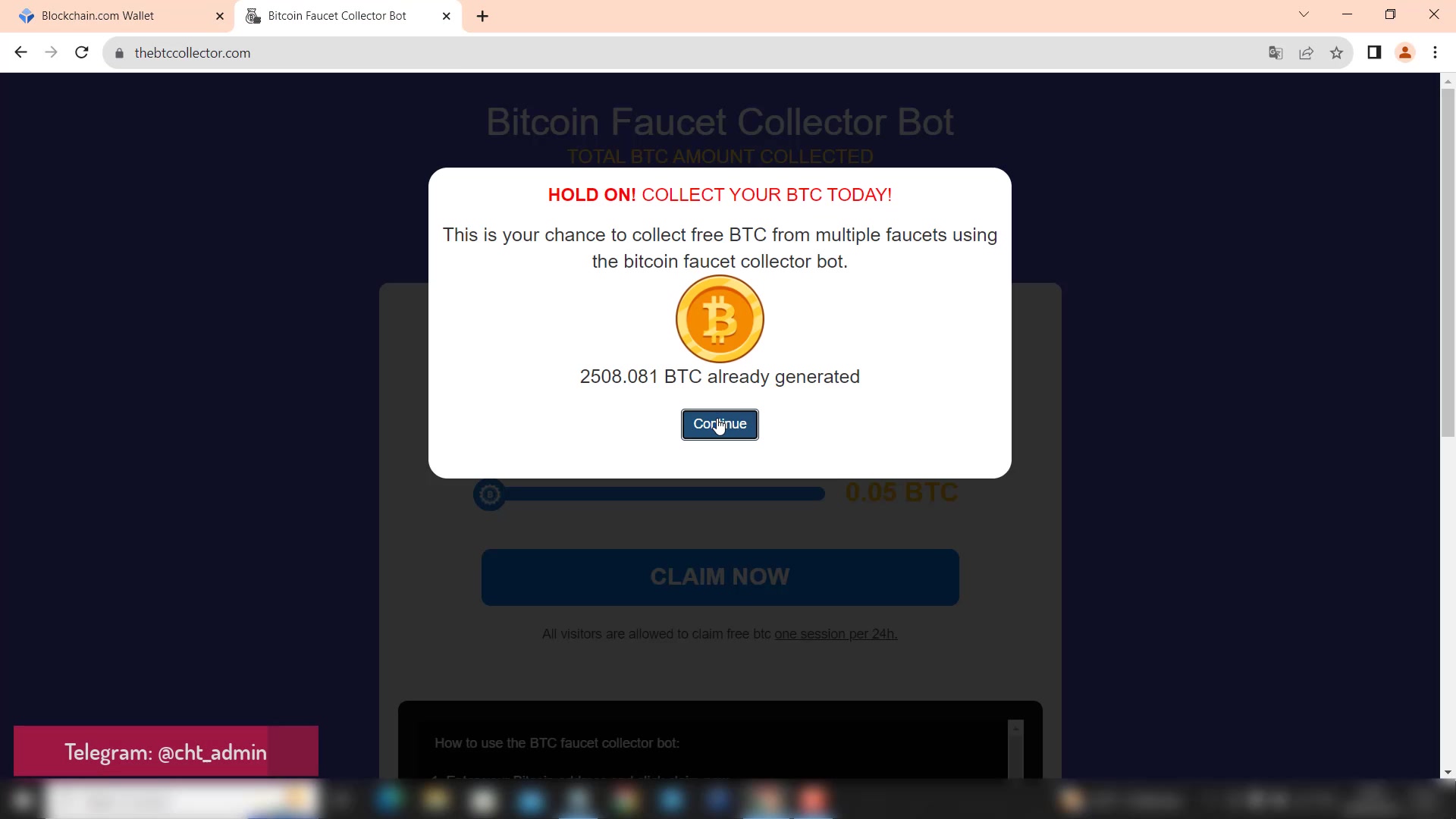Click the Continue button in popup
1456x819 pixels.
(x=720, y=424)
